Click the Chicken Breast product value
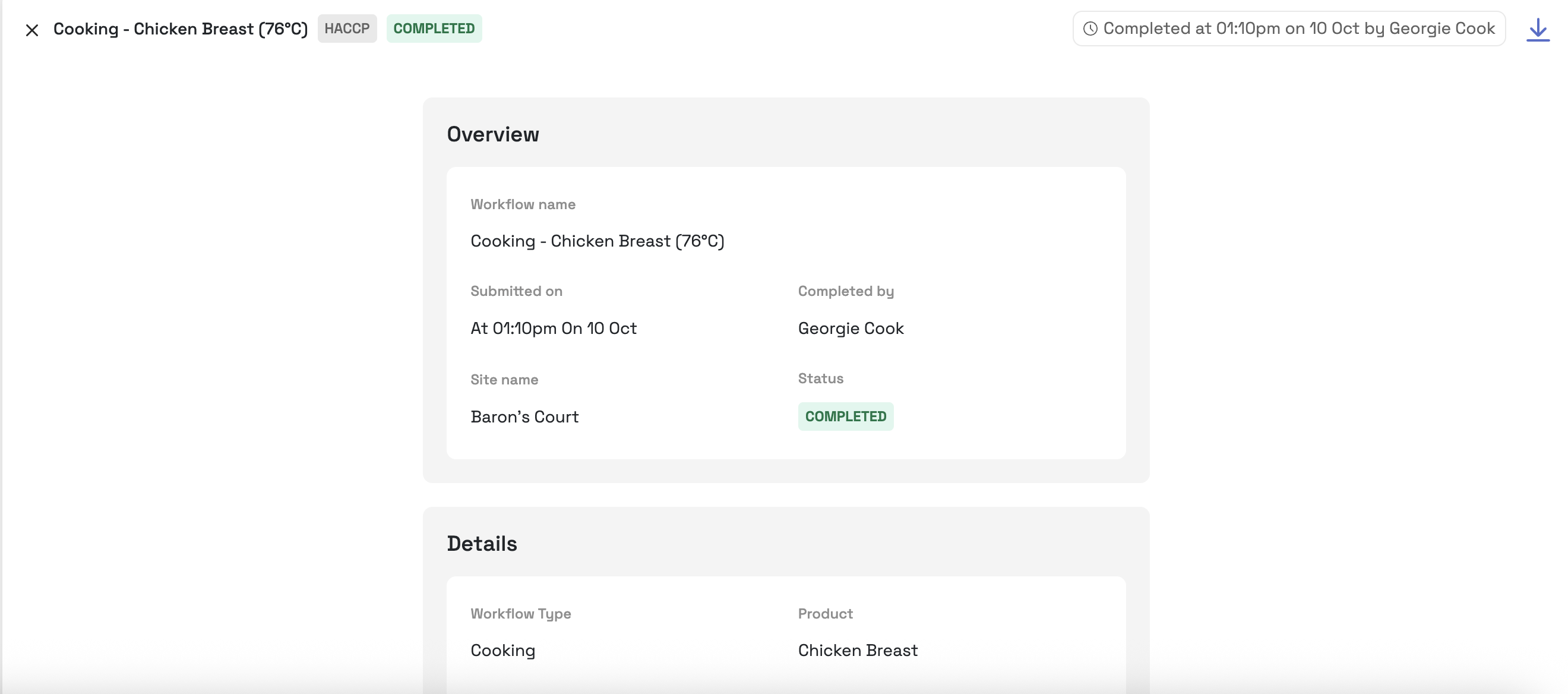Image resolution: width=1568 pixels, height=694 pixels. tap(857, 651)
